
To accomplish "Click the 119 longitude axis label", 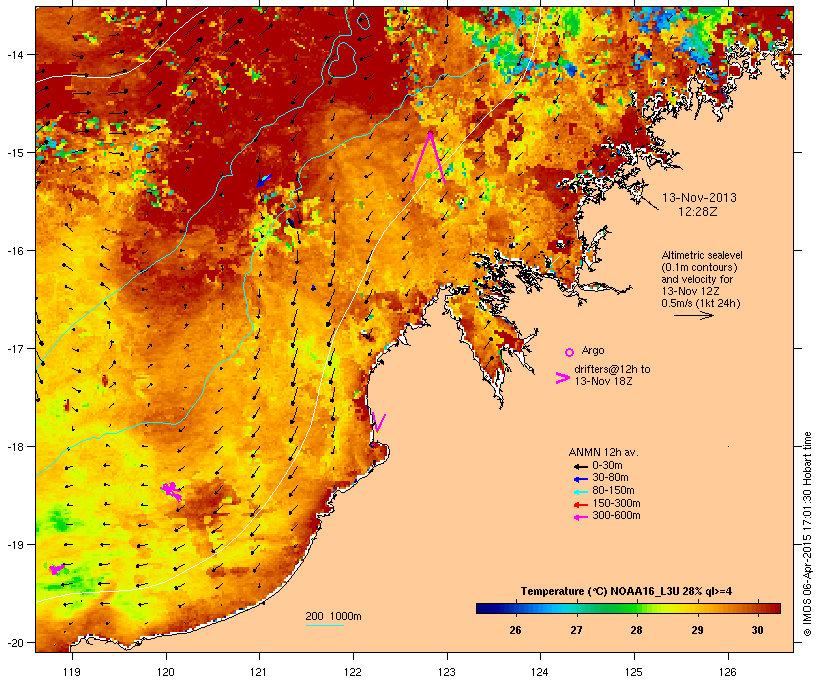I will tap(72, 672).
